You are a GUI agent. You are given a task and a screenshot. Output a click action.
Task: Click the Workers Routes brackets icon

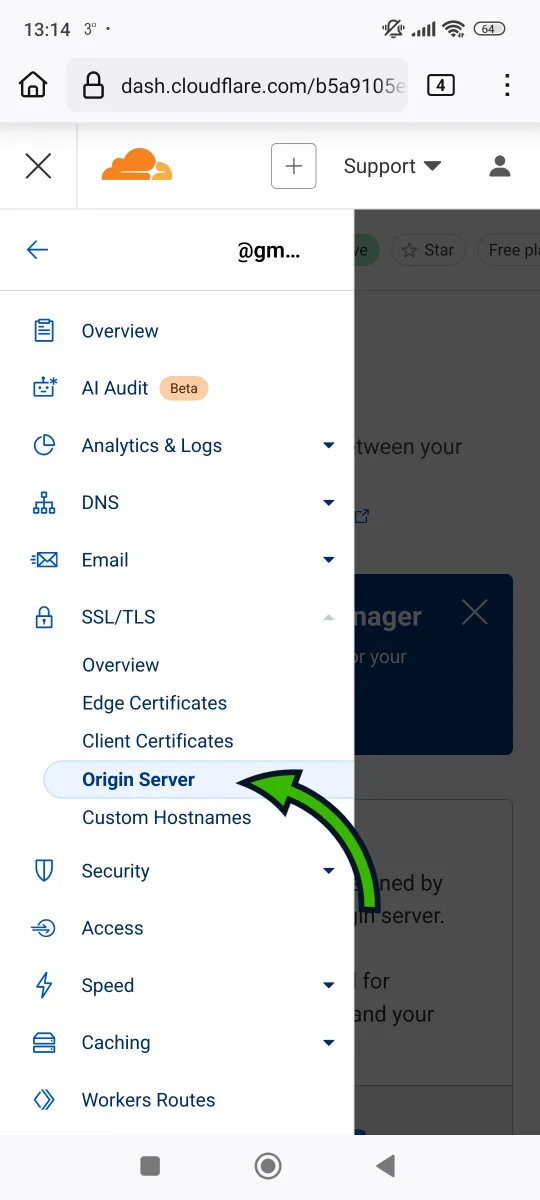[44, 1100]
